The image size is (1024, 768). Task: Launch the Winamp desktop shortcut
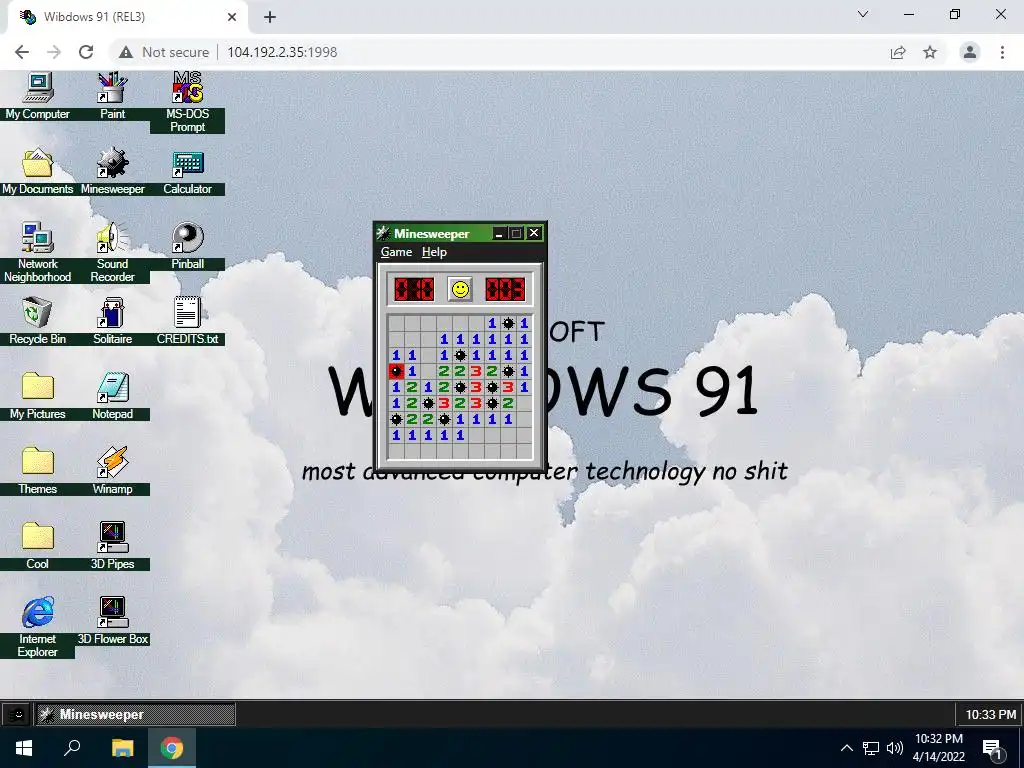112,472
